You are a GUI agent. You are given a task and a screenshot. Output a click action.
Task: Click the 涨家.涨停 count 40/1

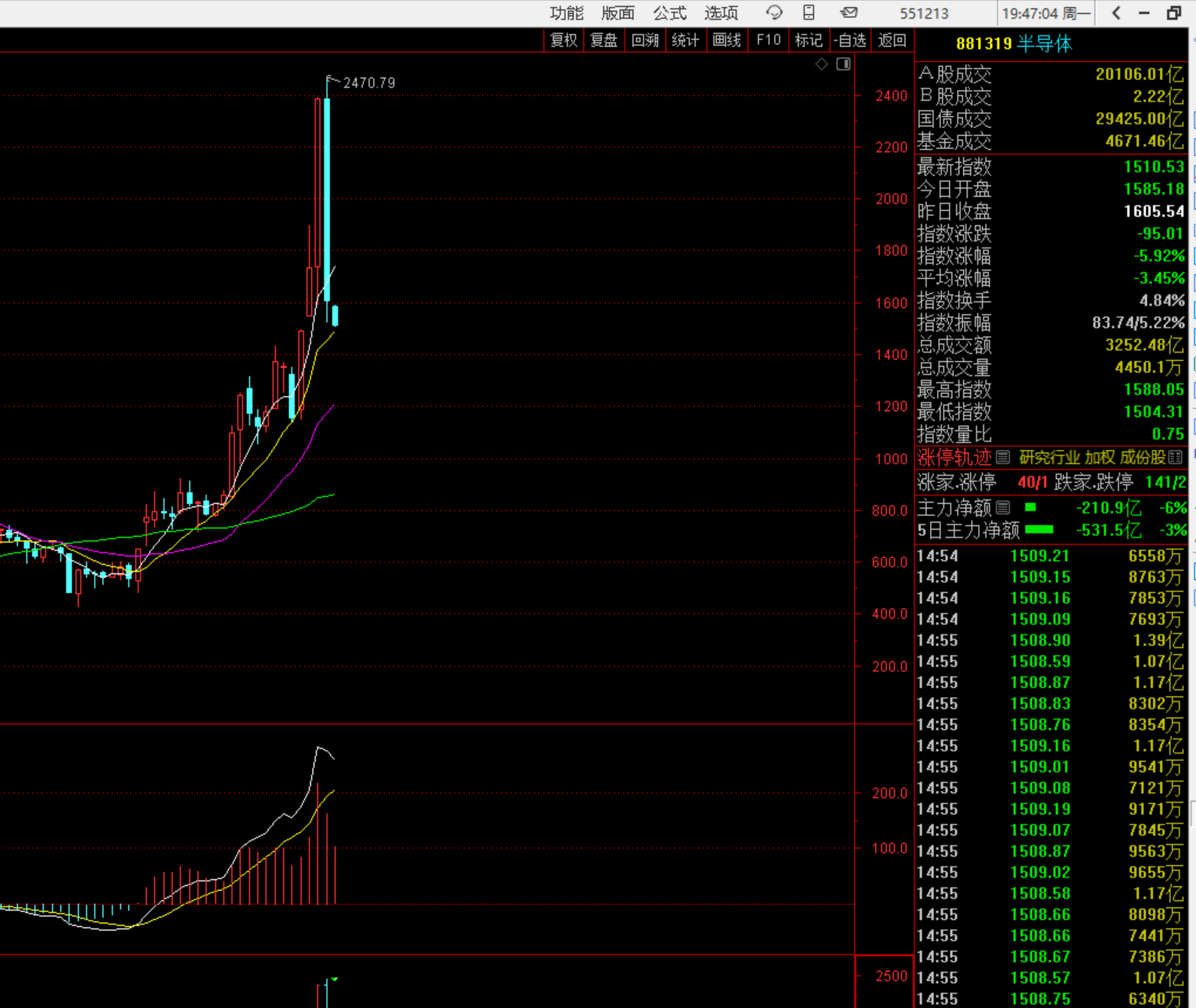coord(1032,482)
